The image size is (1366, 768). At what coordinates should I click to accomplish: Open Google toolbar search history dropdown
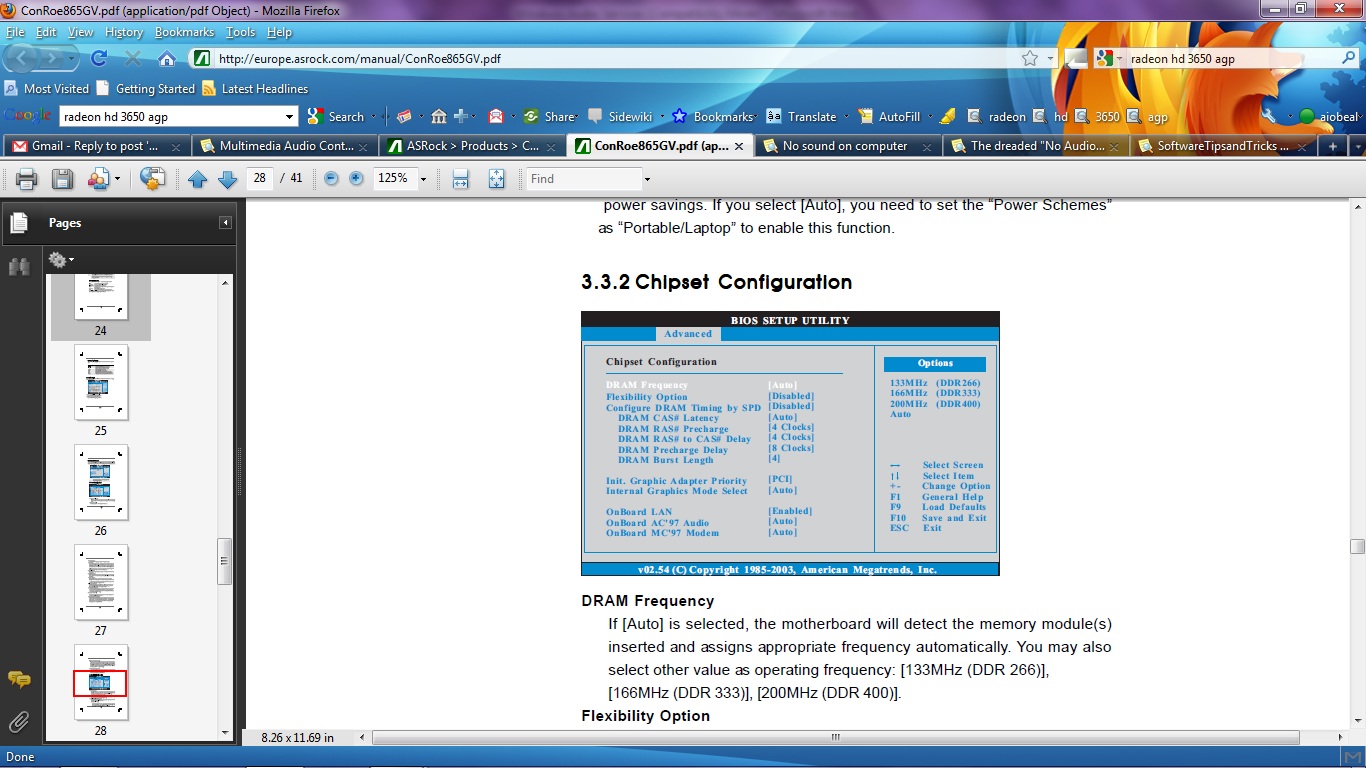290,117
